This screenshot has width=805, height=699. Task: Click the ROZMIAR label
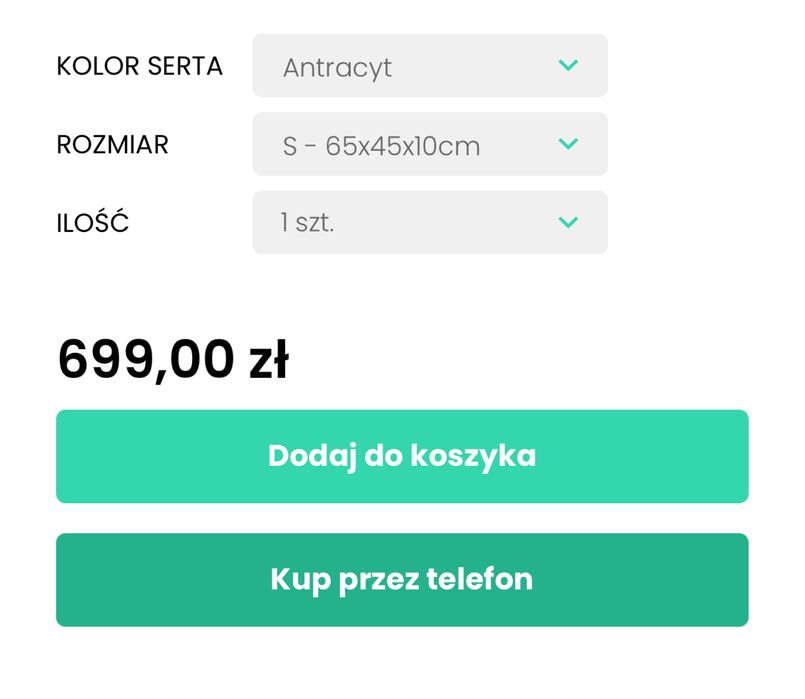click(113, 144)
